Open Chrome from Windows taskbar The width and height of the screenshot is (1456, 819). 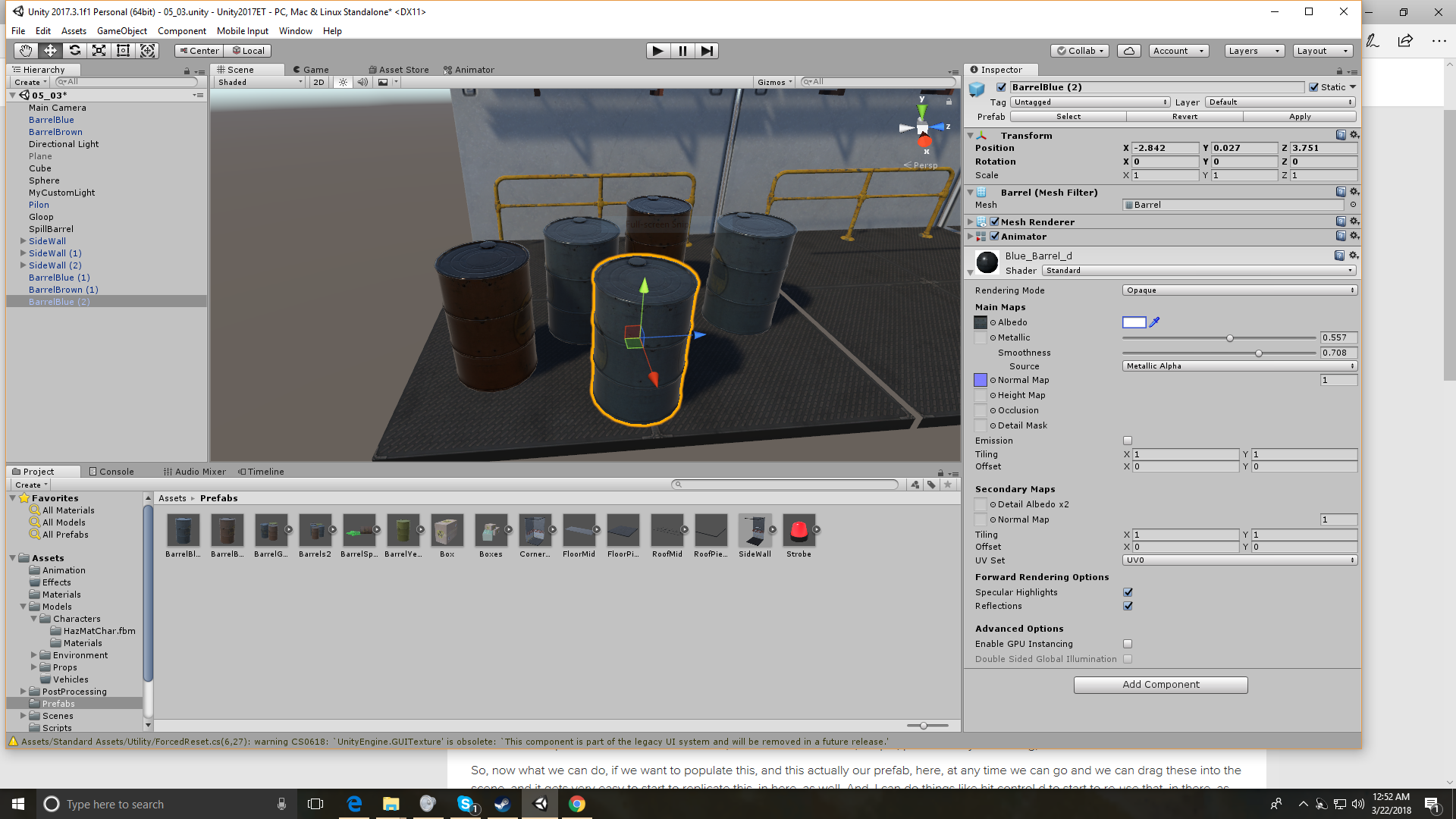pos(577,804)
